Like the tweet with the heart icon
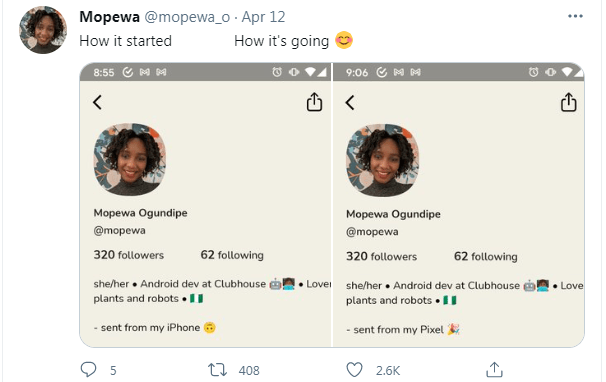The width and height of the screenshot is (606, 382). (354, 370)
